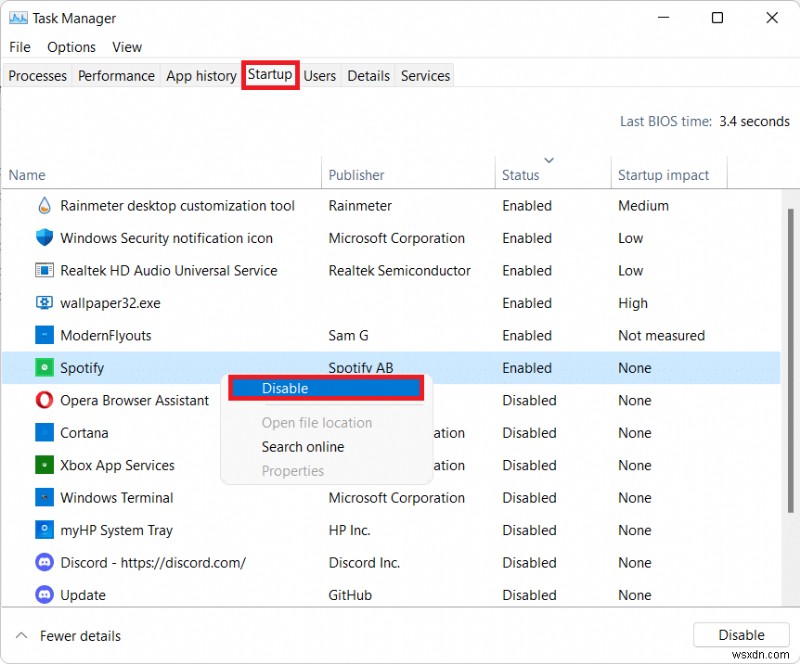The image size is (800, 664).
Task: Click the Windows Security shield icon
Action: 44,238
